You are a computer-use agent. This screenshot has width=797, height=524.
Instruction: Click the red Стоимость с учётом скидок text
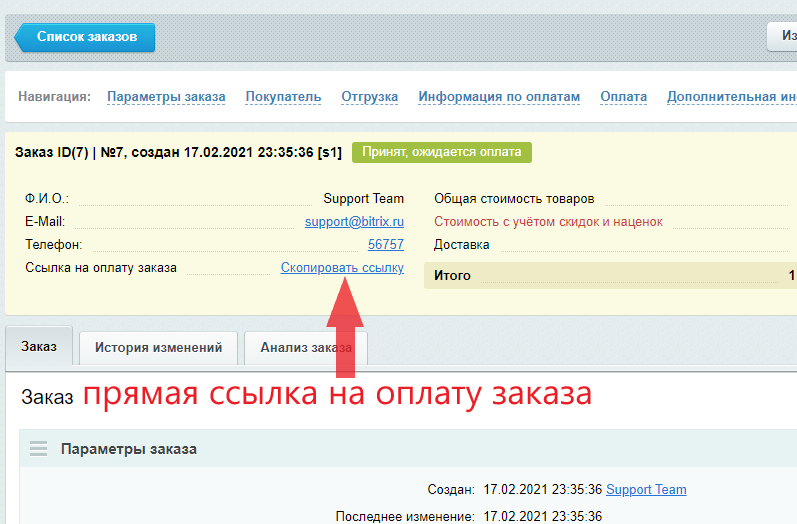[x=548, y=221]
